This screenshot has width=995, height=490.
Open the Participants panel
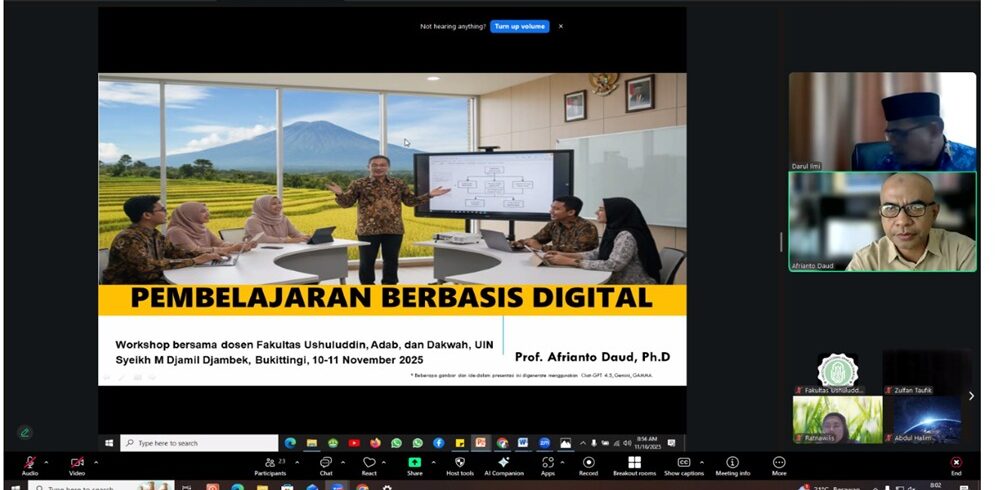coord(268,463)
